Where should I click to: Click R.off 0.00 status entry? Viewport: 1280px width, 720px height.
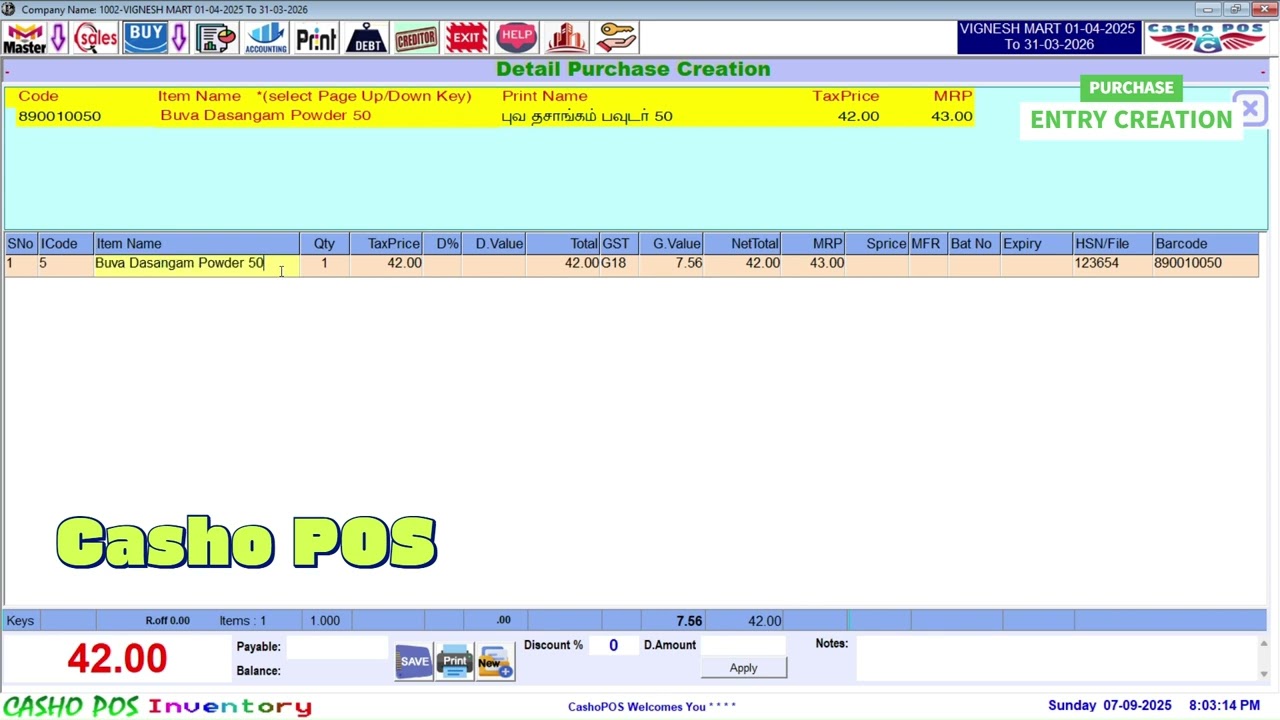tap(167, 621)
